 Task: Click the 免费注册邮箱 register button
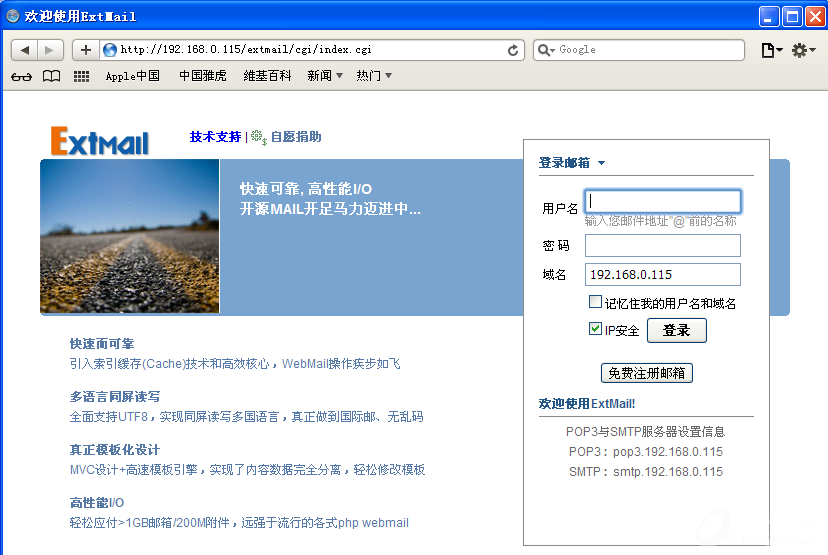(x=646, y=373)
